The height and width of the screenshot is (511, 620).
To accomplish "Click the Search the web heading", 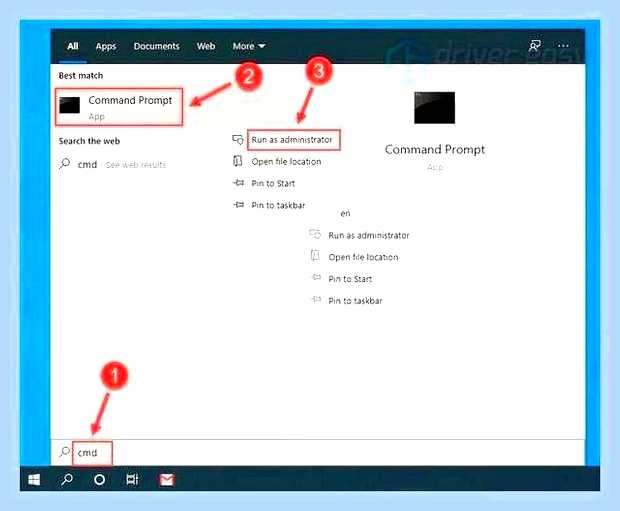I will tap(89, 141).
